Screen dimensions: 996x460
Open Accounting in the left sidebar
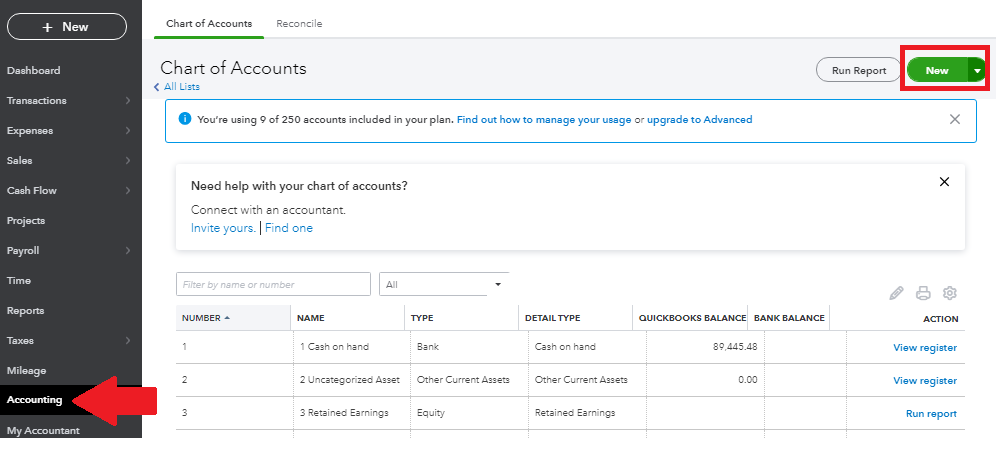[x=35, y=400]
